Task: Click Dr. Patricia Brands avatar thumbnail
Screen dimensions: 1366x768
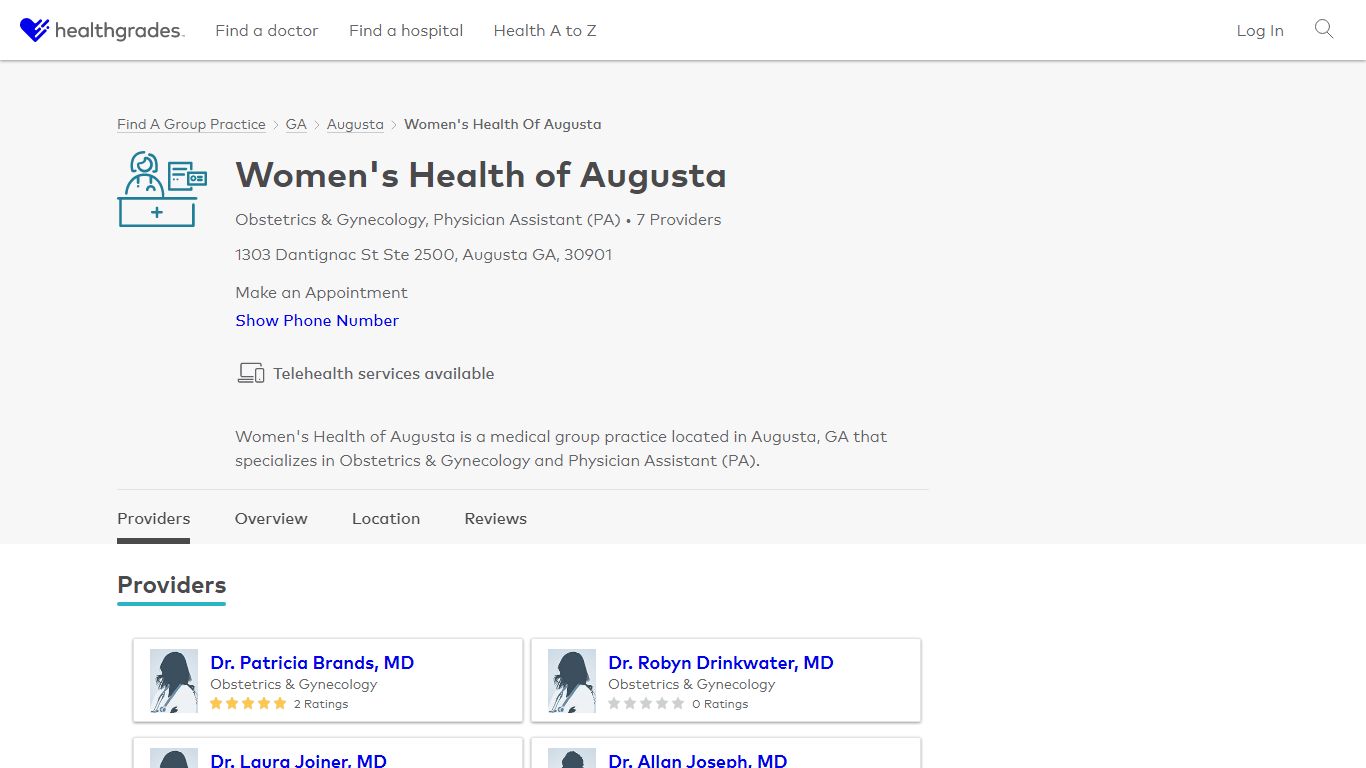Action: pos(174,681)
